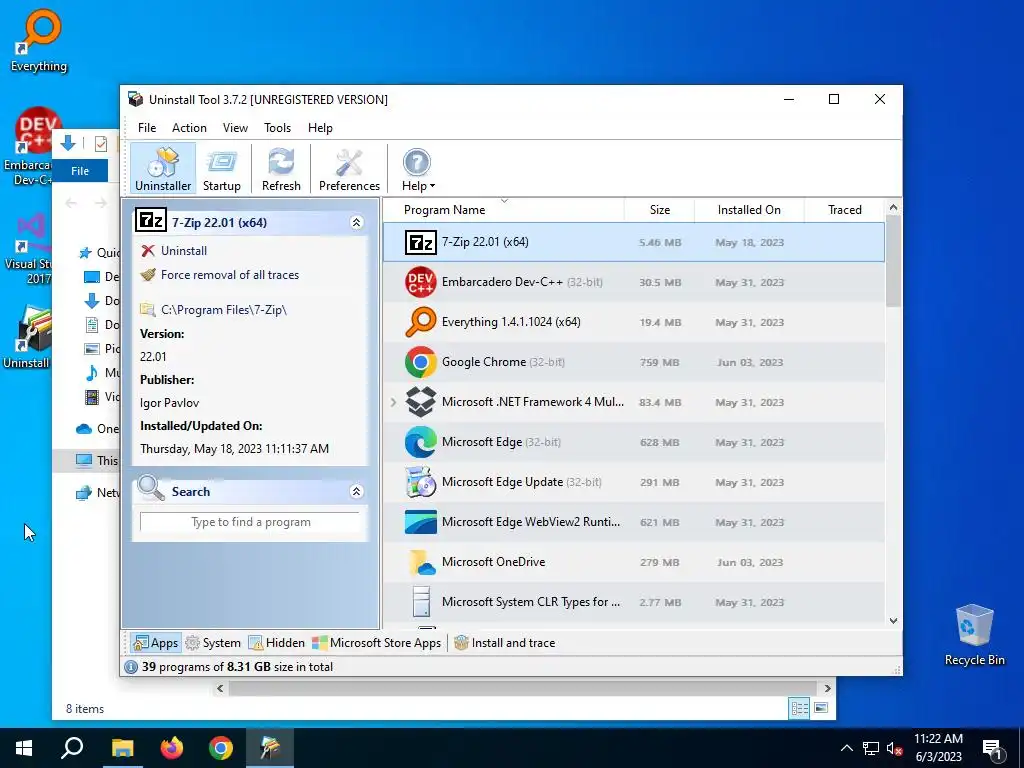This screenshot has height=768, width=1024.
Task: Open the C:\Program Files\7-Zip\ folder link
Action: pyautogui.click(x=223, y=310)
